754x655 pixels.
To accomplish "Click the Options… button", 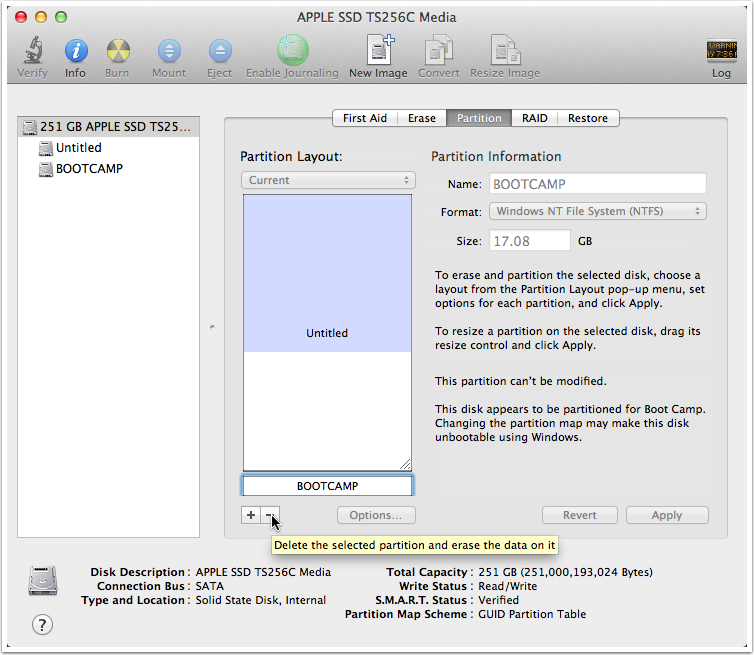I will [376, 515].
